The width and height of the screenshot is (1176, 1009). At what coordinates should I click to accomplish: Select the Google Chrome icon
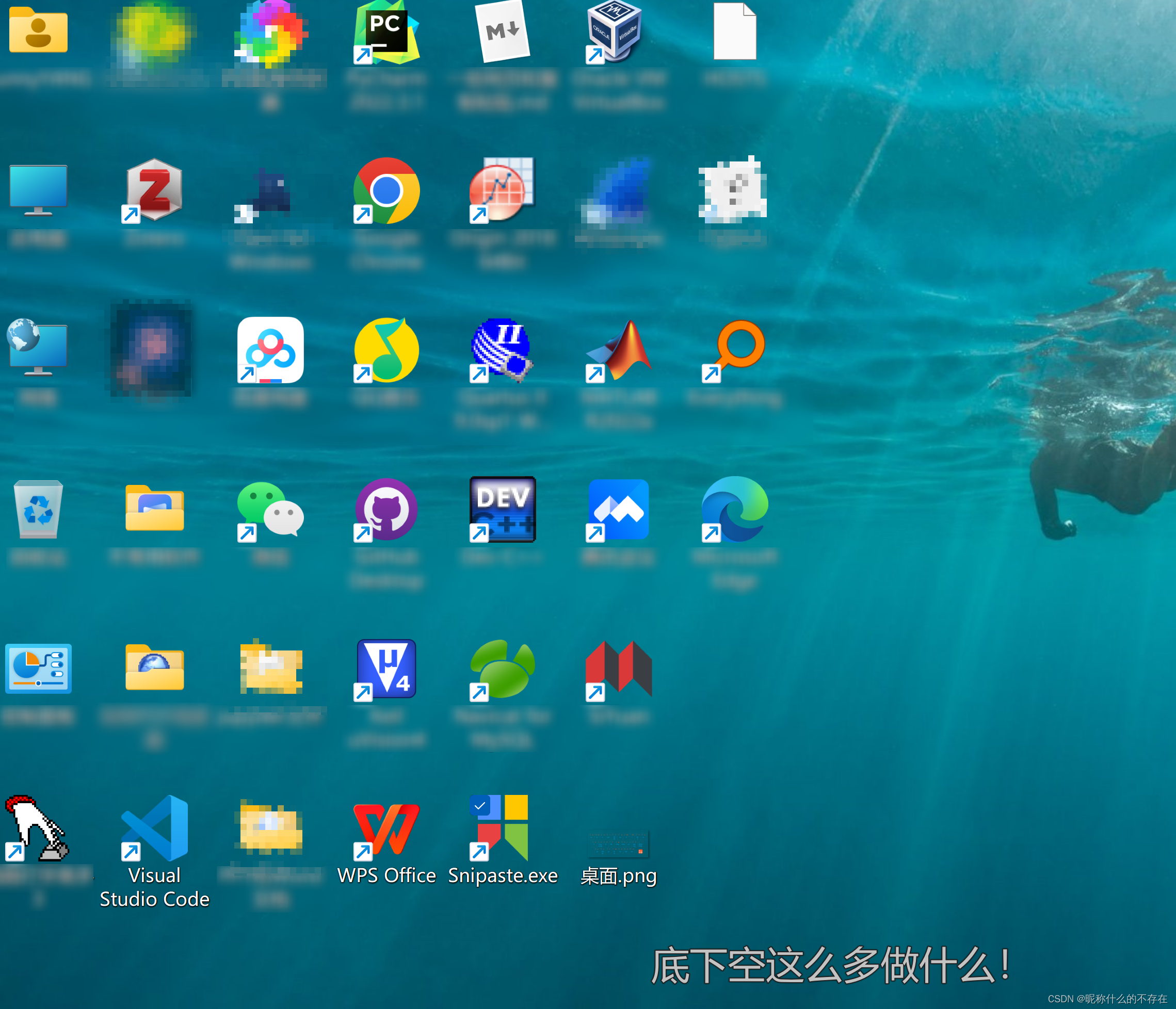click(386, 191)
